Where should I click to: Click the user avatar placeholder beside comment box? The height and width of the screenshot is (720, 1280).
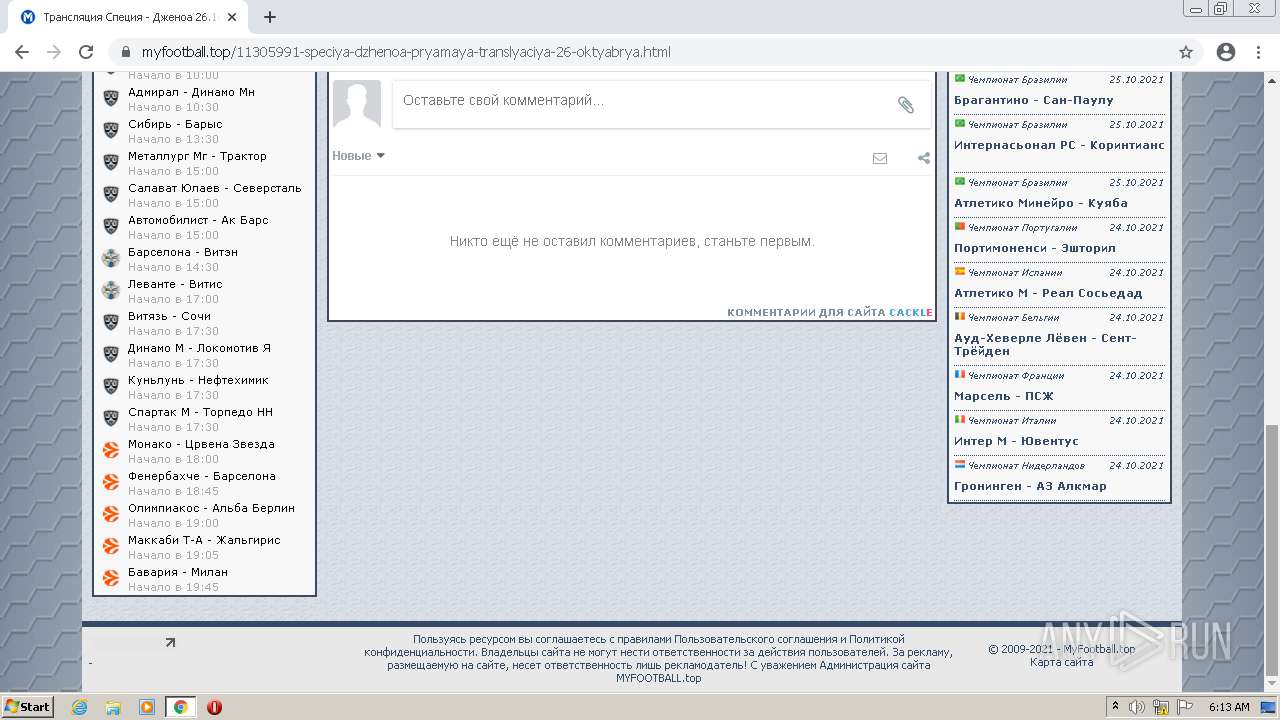coord(357,104)
